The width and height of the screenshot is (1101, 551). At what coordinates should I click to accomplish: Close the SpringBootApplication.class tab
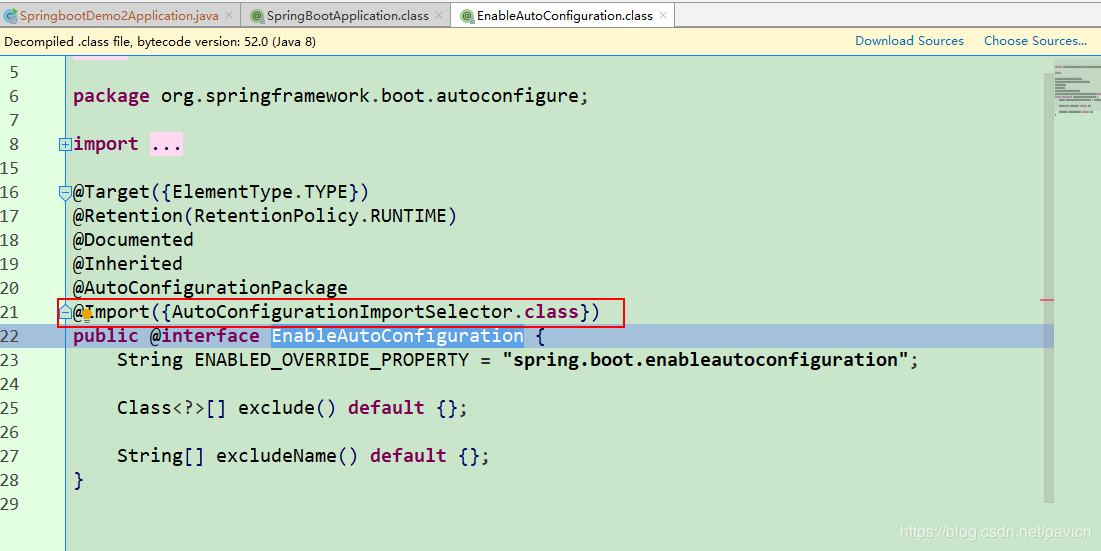coord(439,15)
